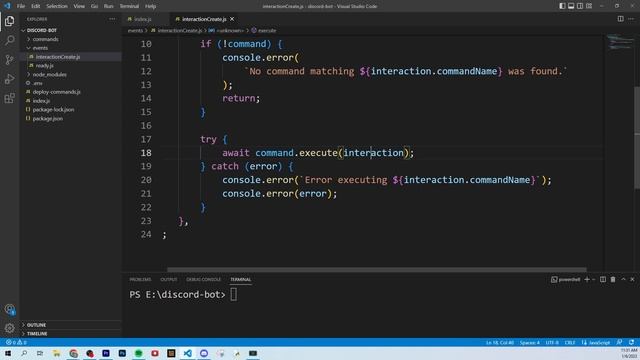Collapse the events folder
Screen dimensions: 640x360
tap(40, 48)
